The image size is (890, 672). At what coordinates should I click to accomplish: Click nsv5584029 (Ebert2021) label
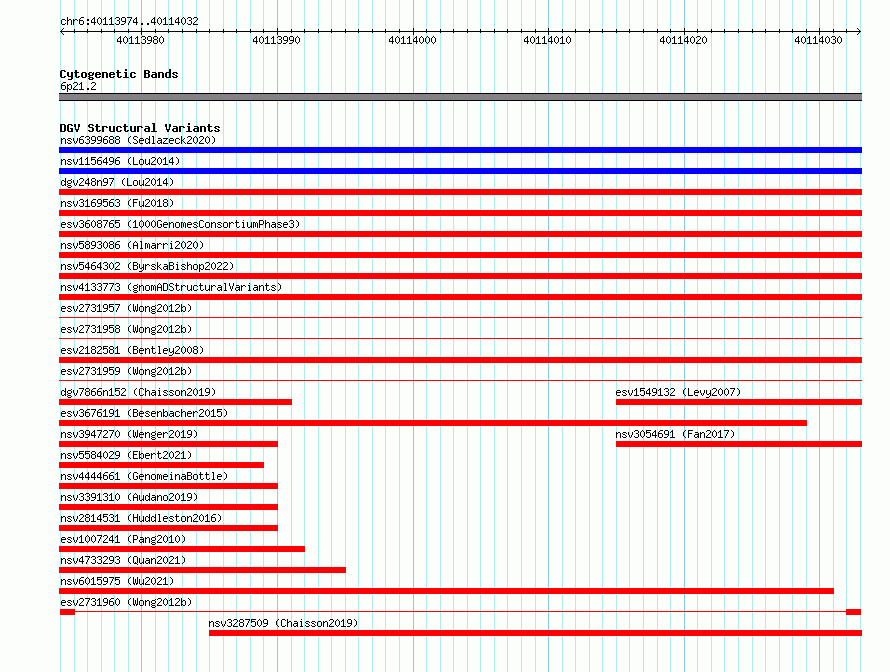[x=126, y=455]
